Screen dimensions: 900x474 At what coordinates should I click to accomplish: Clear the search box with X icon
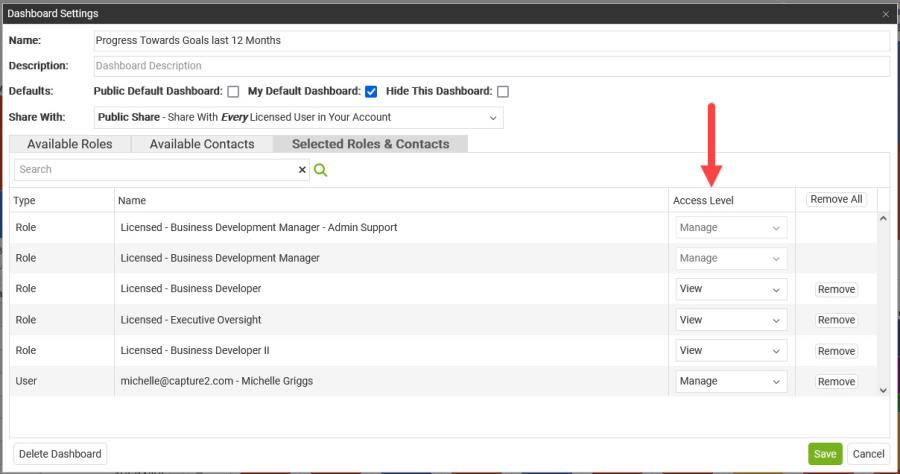coord(302,170)
